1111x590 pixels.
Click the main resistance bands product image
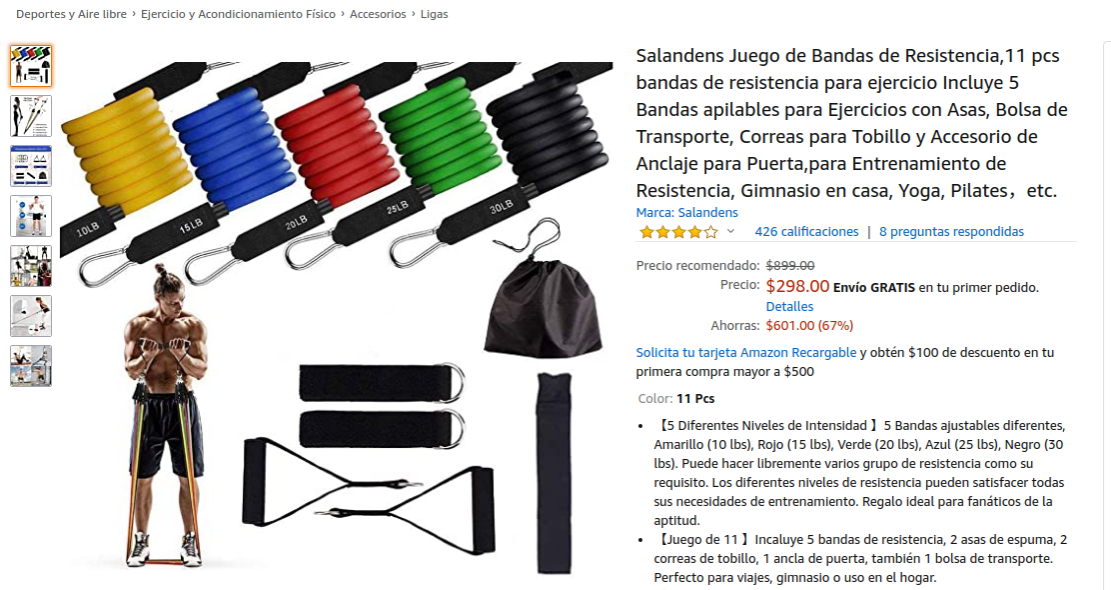pyautogui.click(x=337, y=317)
